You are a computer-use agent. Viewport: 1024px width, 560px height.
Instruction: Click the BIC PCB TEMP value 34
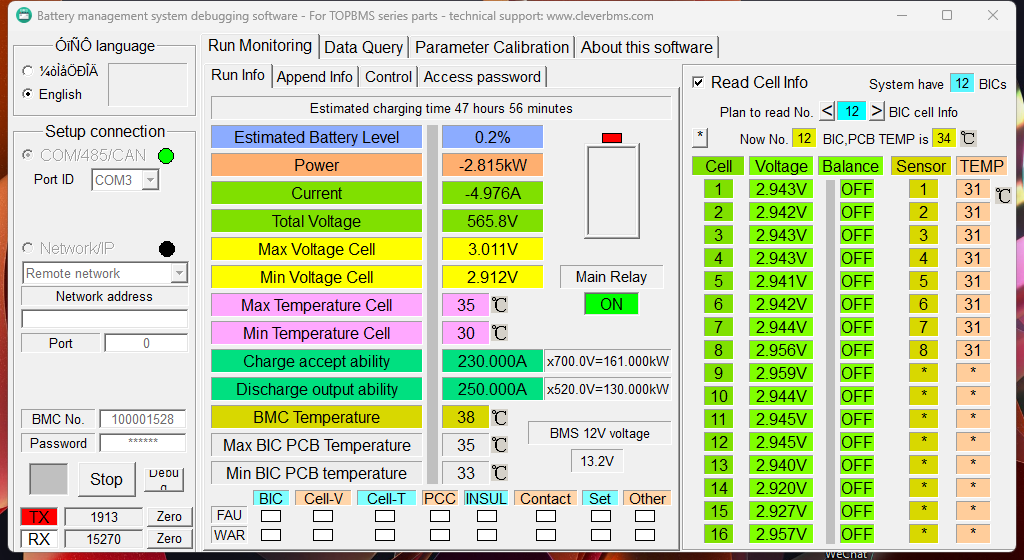point(943,138)
